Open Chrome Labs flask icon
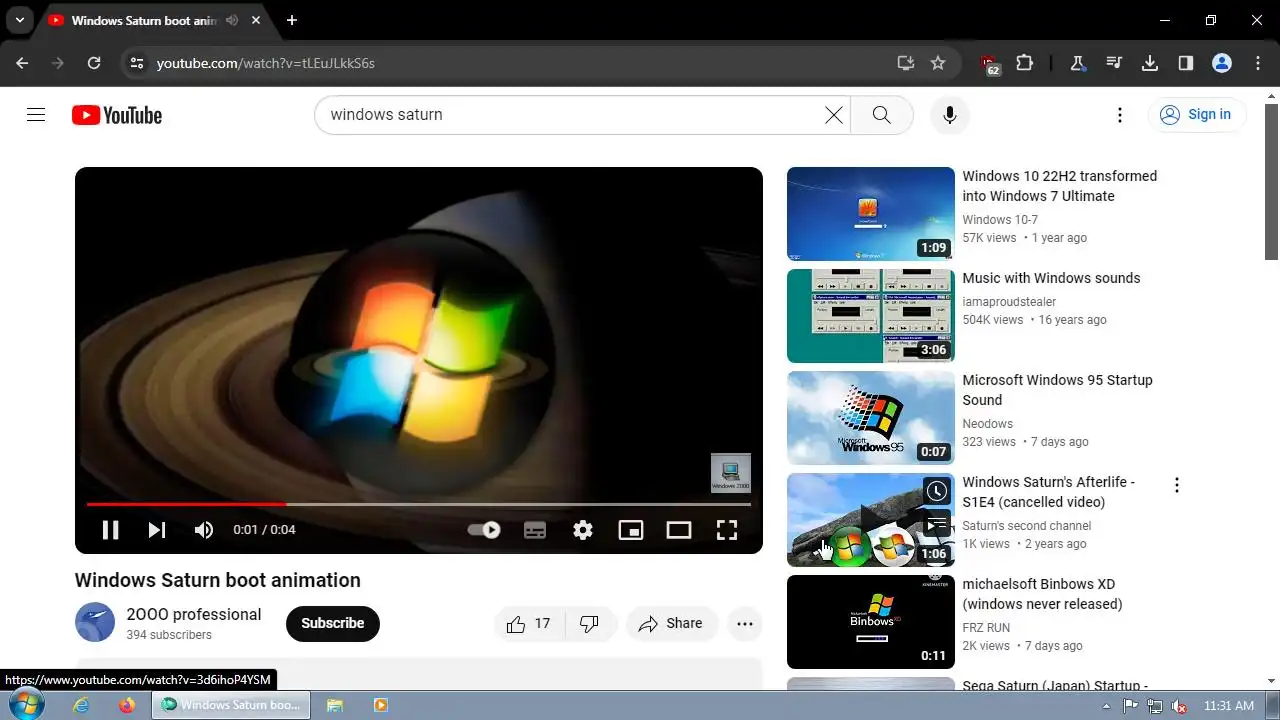This screenshot has height=720, width=1280. [x=1078, y=63]
